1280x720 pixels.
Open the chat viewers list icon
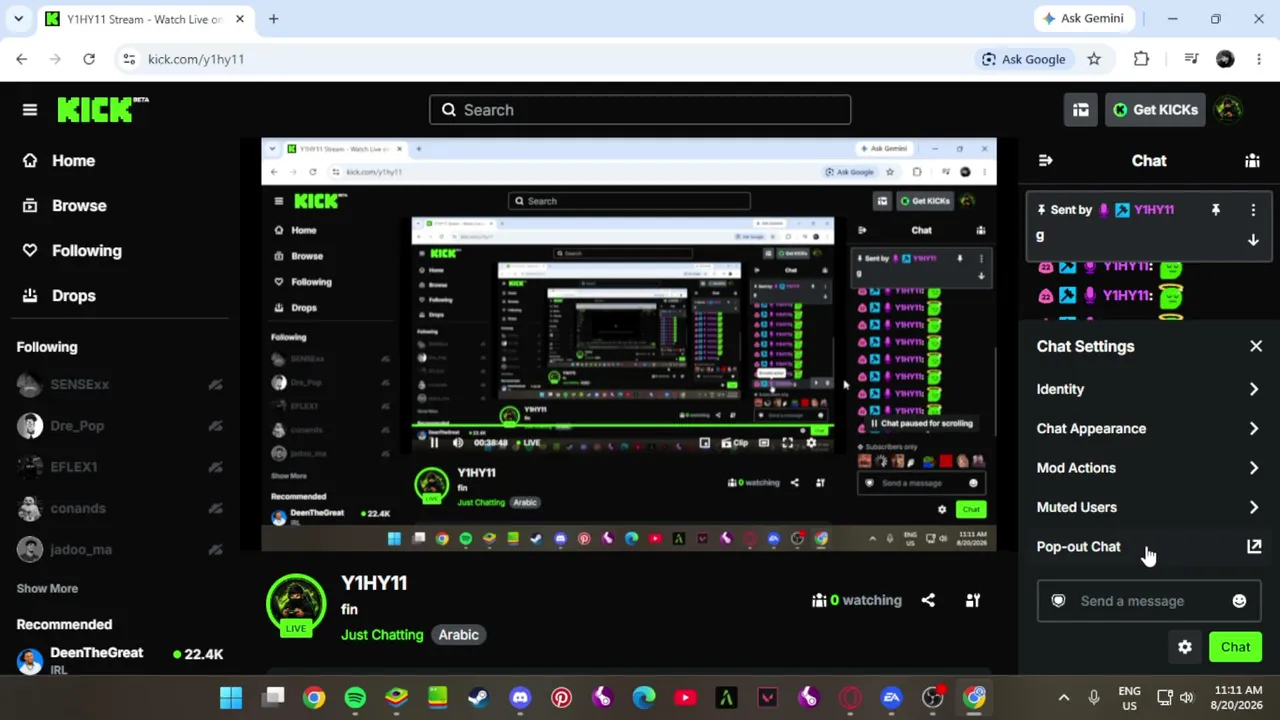(1252, 161)
